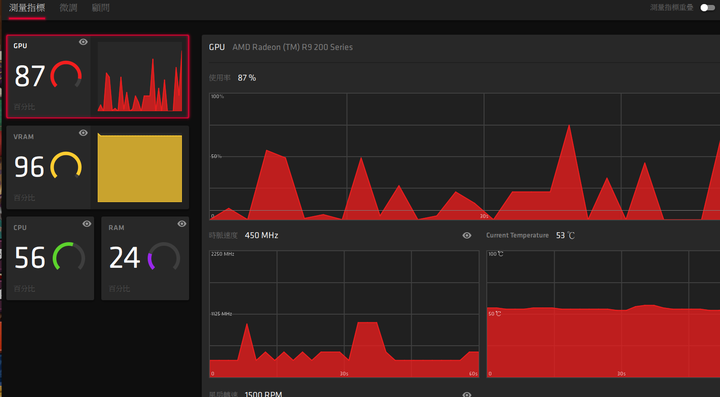Click the RAM purple usage gauge ring
The width and height of the screenshot is (720, 397).
(163, 257)
